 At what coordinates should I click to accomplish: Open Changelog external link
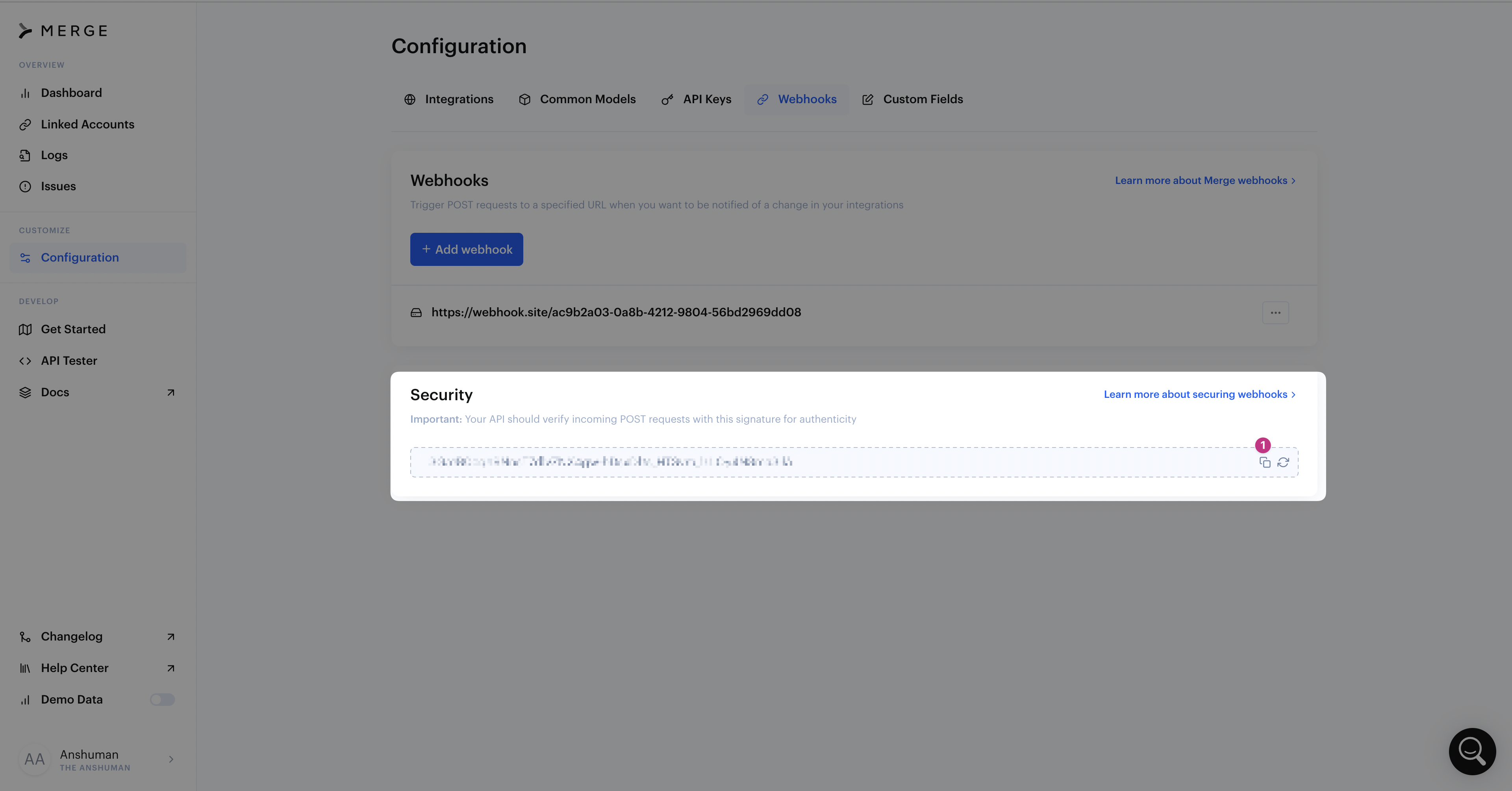tap(97, 637)
